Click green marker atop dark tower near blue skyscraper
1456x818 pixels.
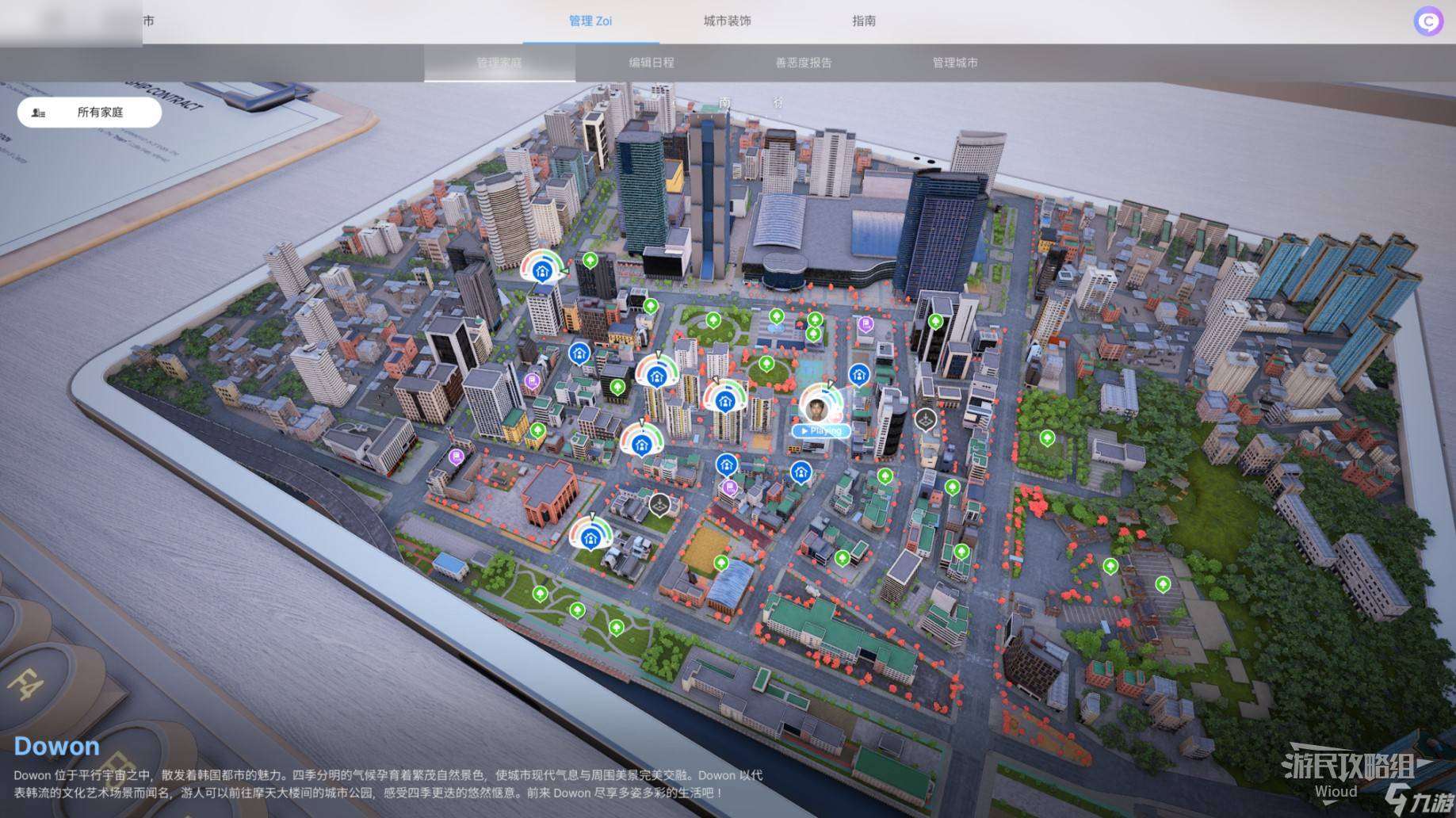935,322
